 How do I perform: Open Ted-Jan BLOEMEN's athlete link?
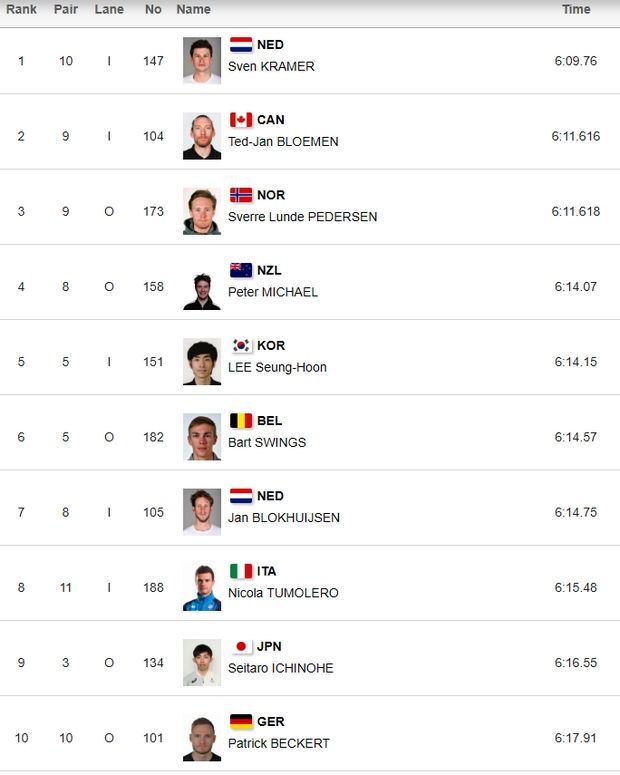tap(283, 142)
